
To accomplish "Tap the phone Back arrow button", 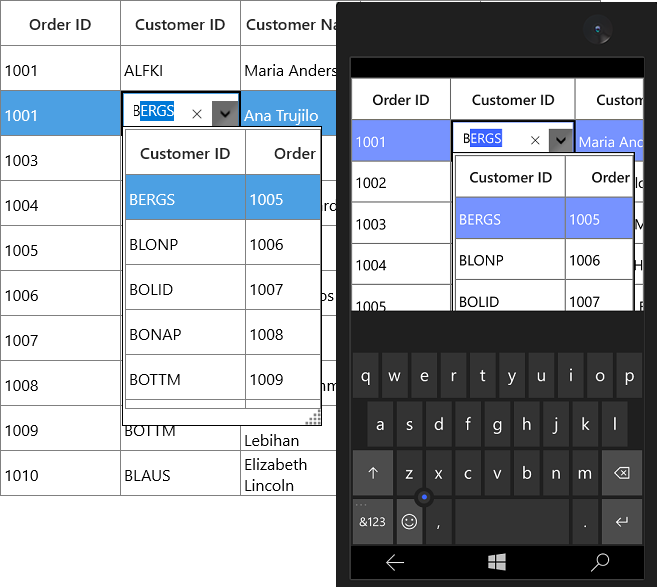I will (395, 562).
